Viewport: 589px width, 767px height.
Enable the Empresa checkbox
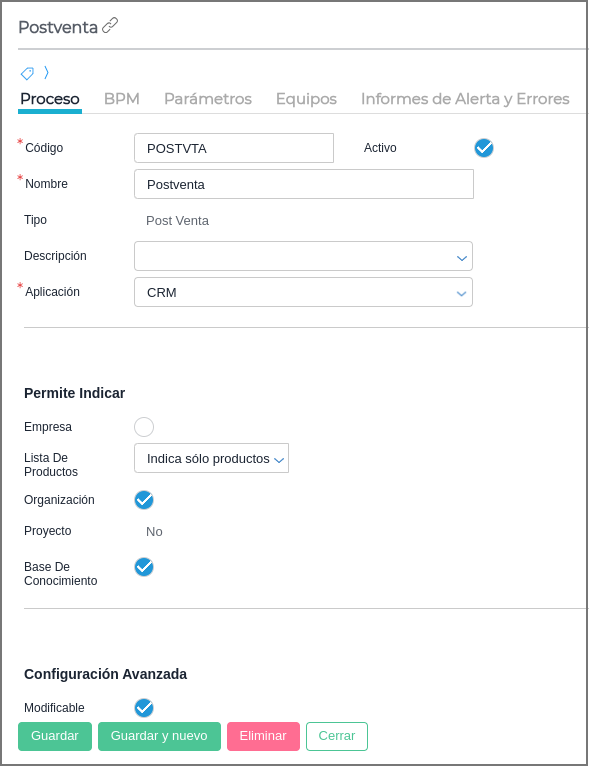point(144,427)
